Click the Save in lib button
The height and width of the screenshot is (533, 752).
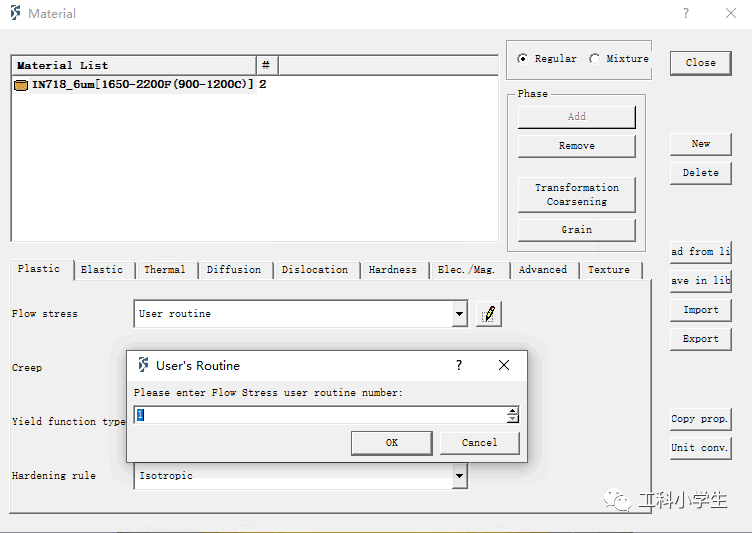[x=701, y=281]
